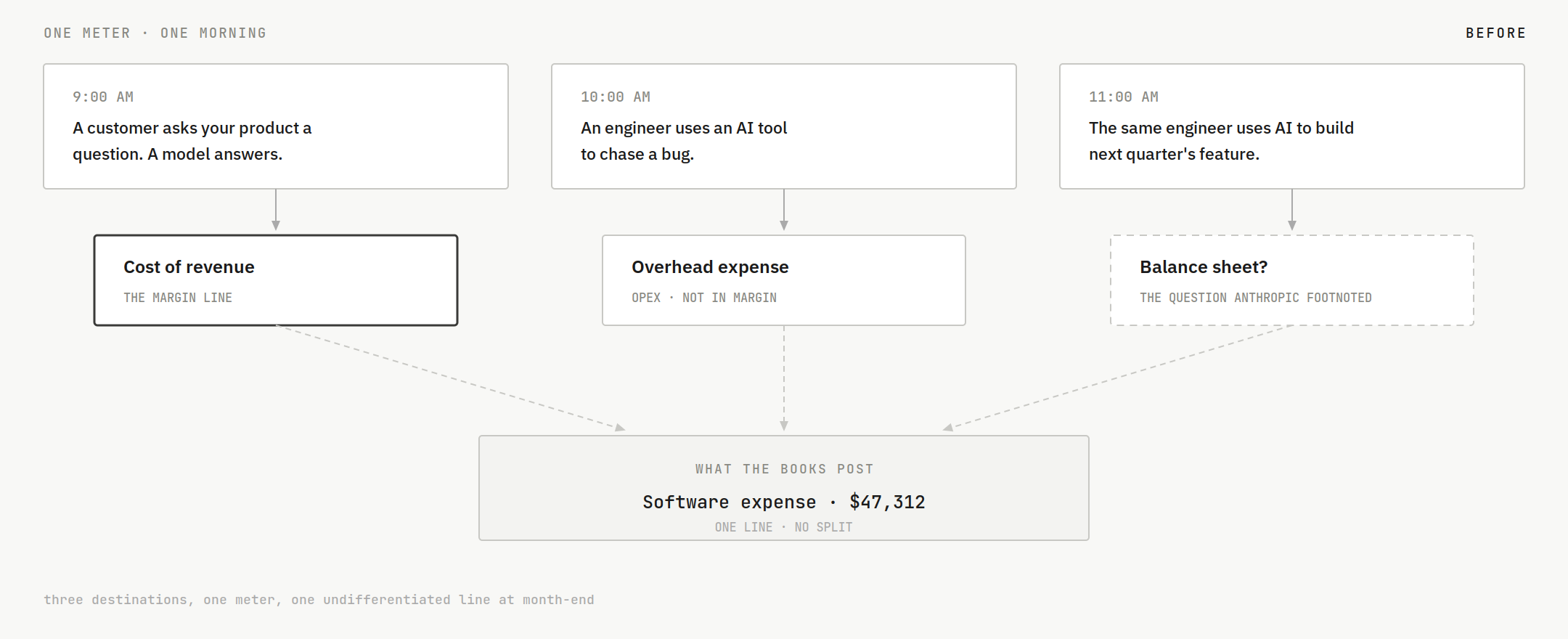Click the OPEX · NOT IN MARGIN subtitle
1568x639 pixels.
[704, 298]
